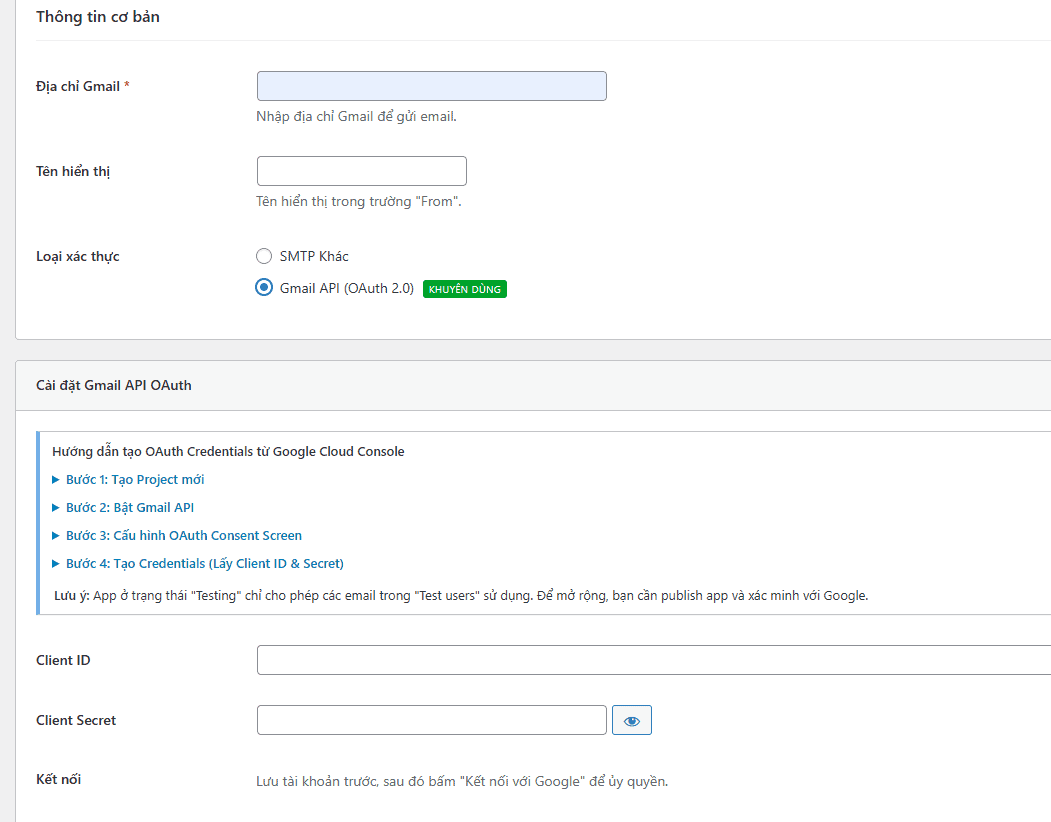This screenshot has height=822, width=1051.
Task: Expand Bước 2: Bật Gmail API
Action: [x=129, y=507]
